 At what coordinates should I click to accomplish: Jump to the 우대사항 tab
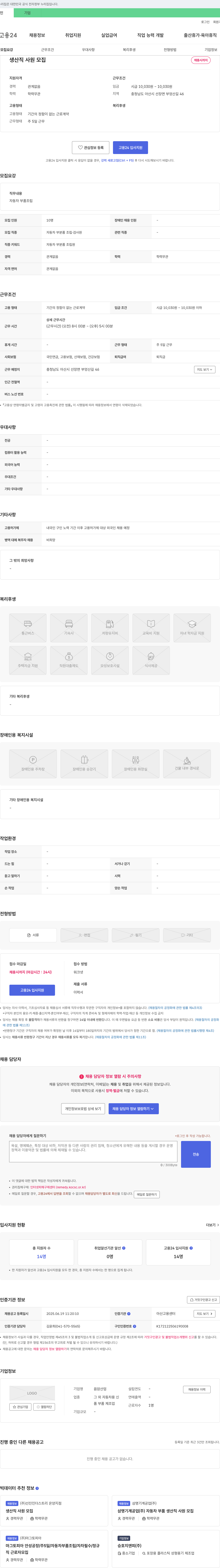coord(88,50)
